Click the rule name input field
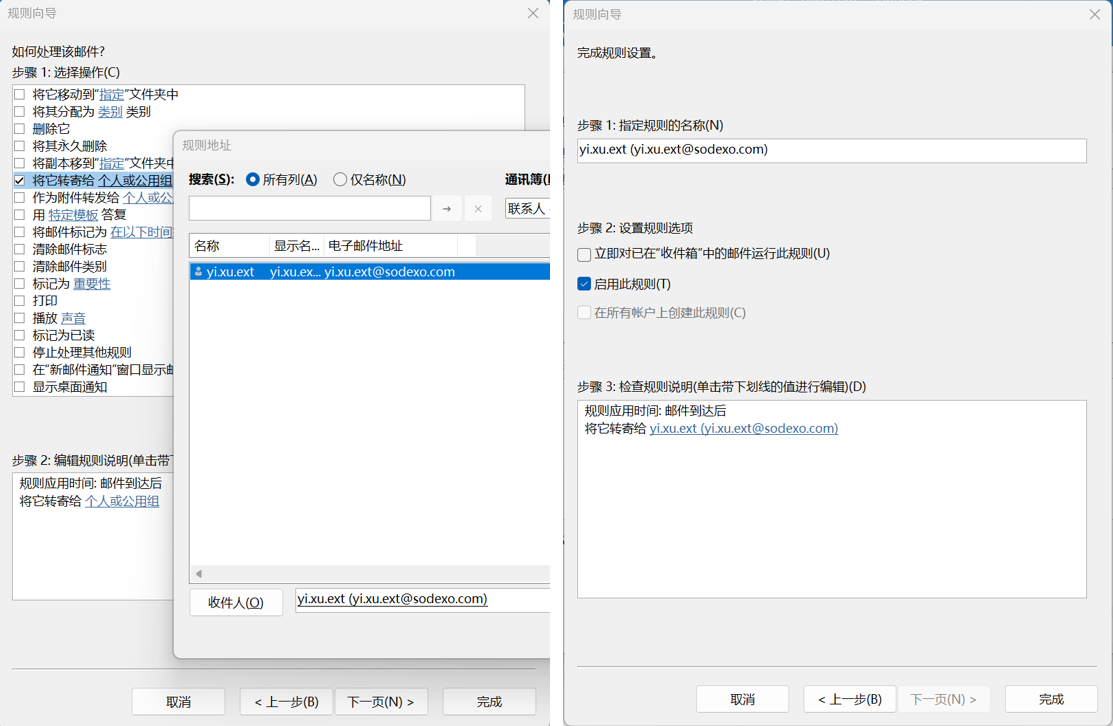 point(832,150)
